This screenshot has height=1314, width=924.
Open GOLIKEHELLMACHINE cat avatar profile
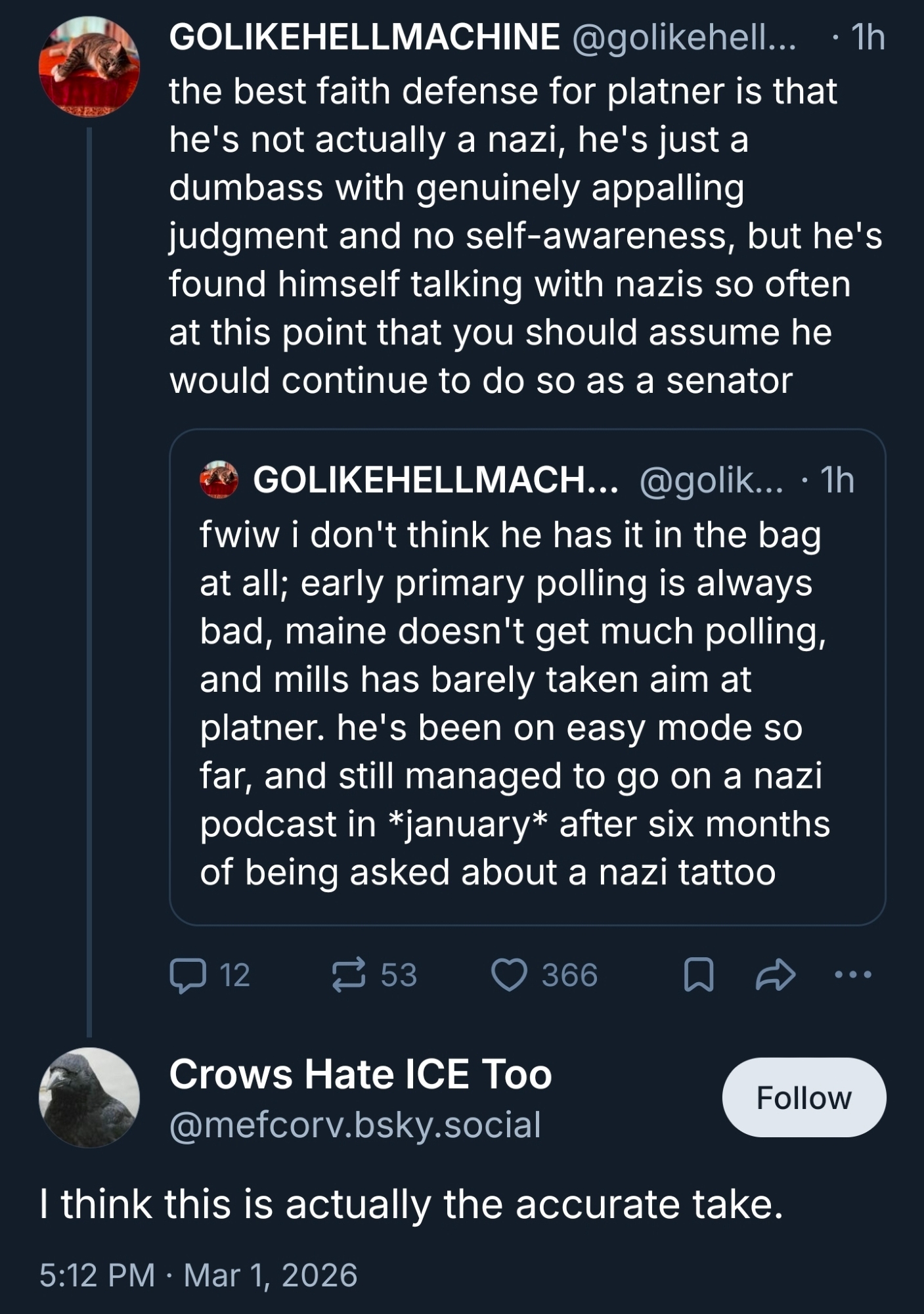tap(89, 66)
